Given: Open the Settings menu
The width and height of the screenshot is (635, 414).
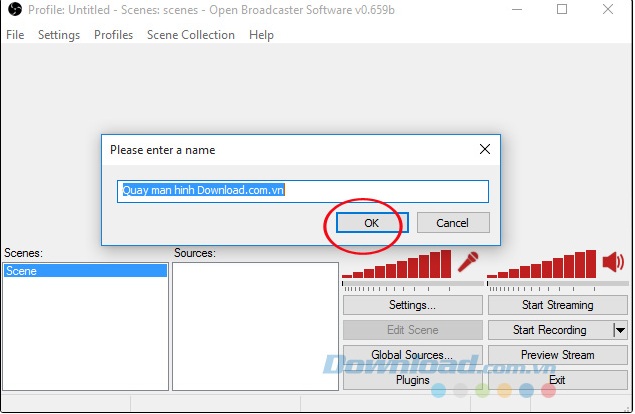Looking at the screenshot, I should 59,35.
